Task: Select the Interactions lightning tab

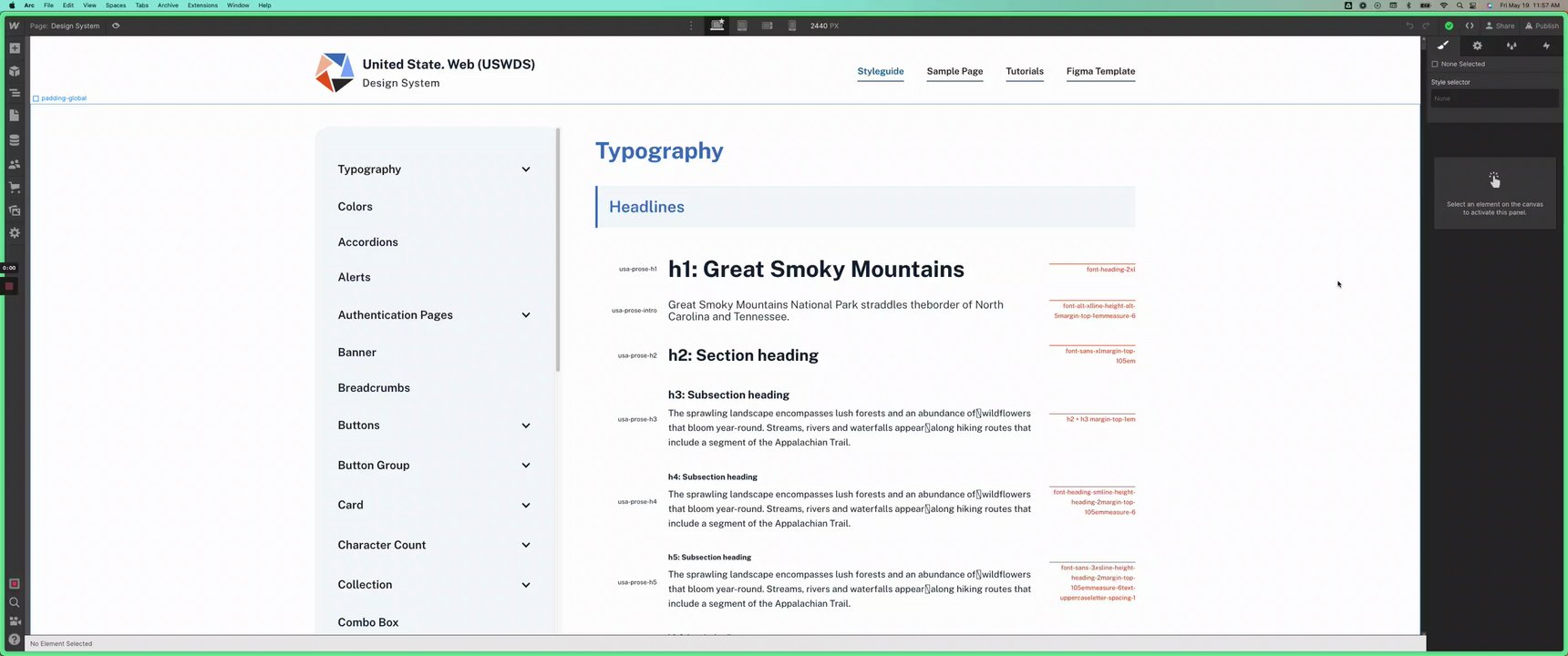Action: pos(1546,46)
